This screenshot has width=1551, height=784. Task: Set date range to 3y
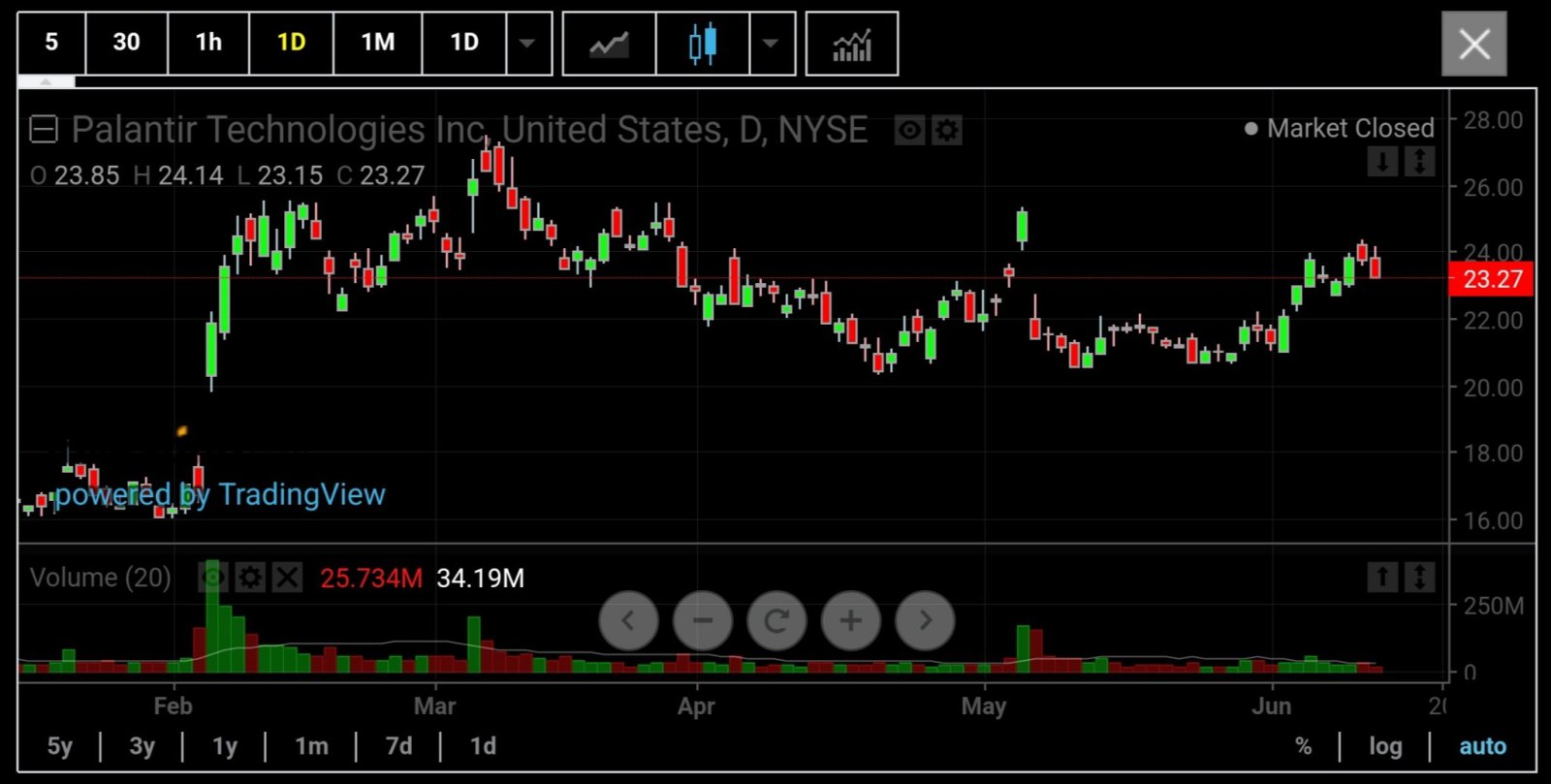[x=142, y=746]
